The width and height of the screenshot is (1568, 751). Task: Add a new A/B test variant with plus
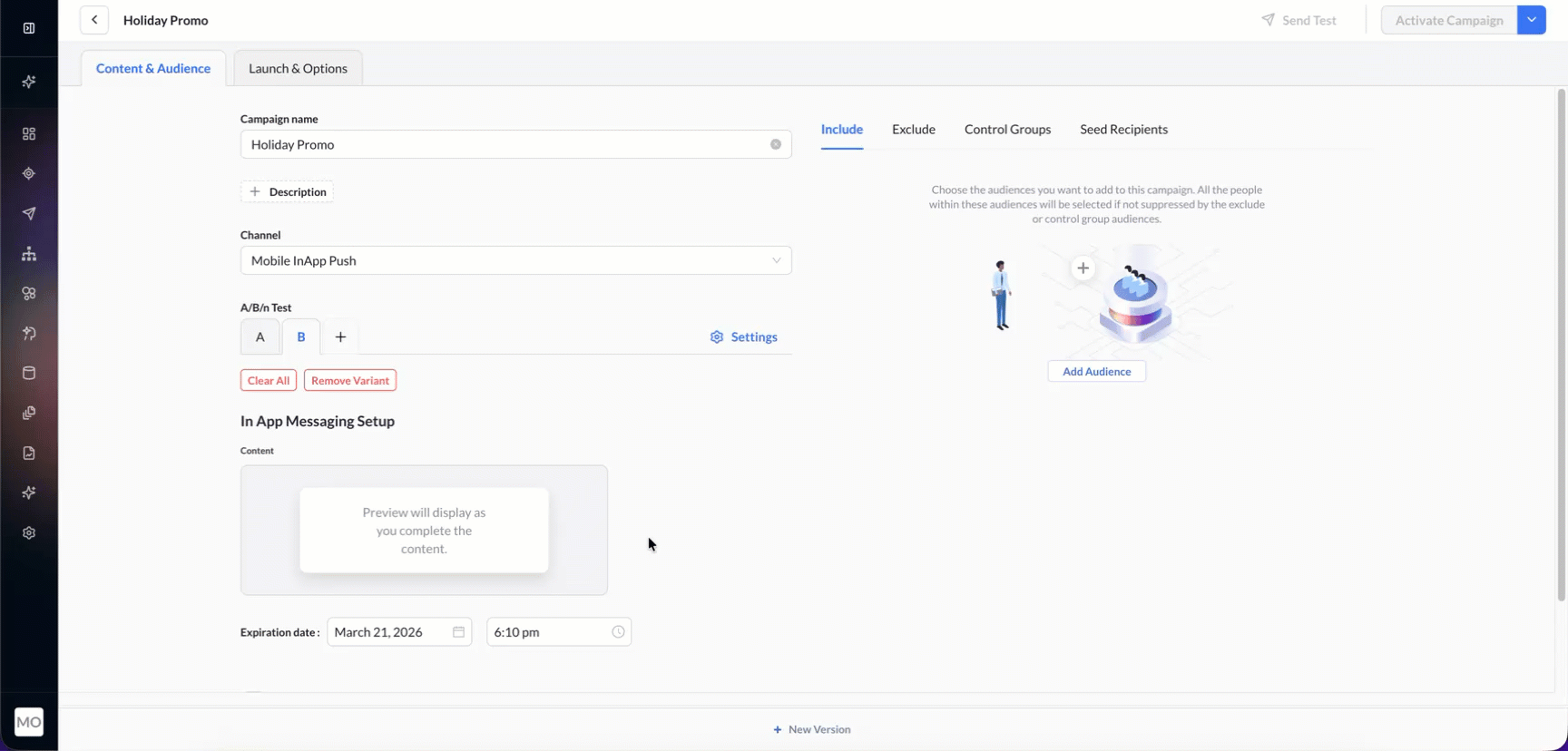pyautogui.click(x=340, y=337)
